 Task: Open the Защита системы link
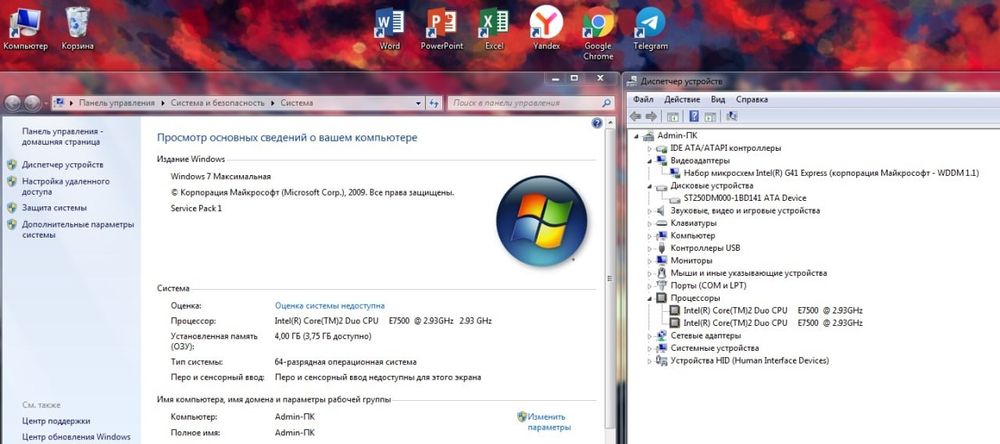click(x=54, y=208)
